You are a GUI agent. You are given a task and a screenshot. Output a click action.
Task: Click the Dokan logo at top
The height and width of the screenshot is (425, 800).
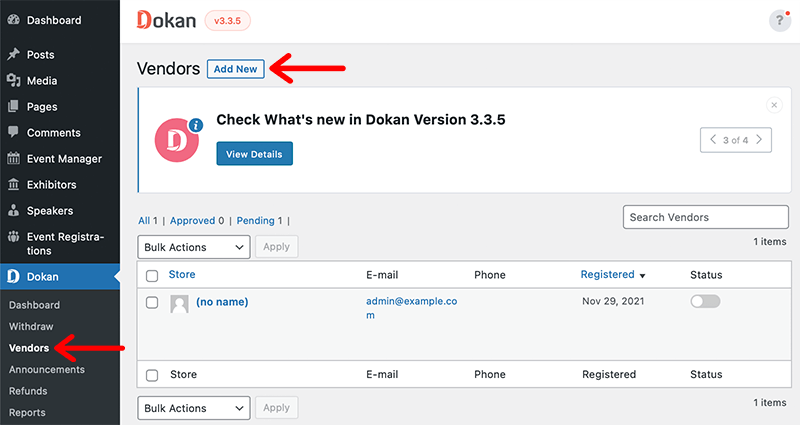(166, 20)
